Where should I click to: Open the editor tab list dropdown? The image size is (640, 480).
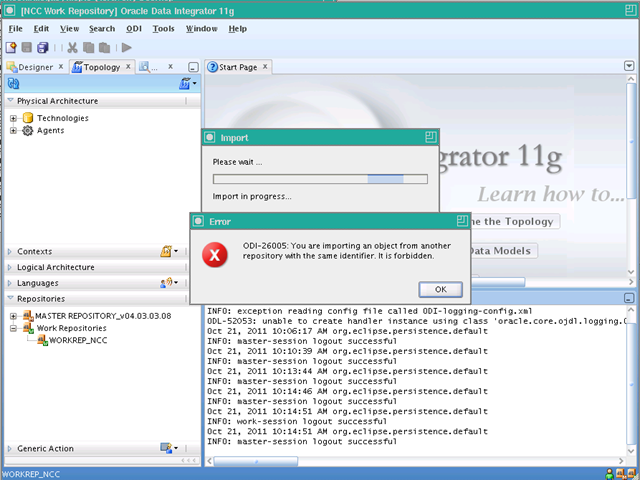point(629,66)
